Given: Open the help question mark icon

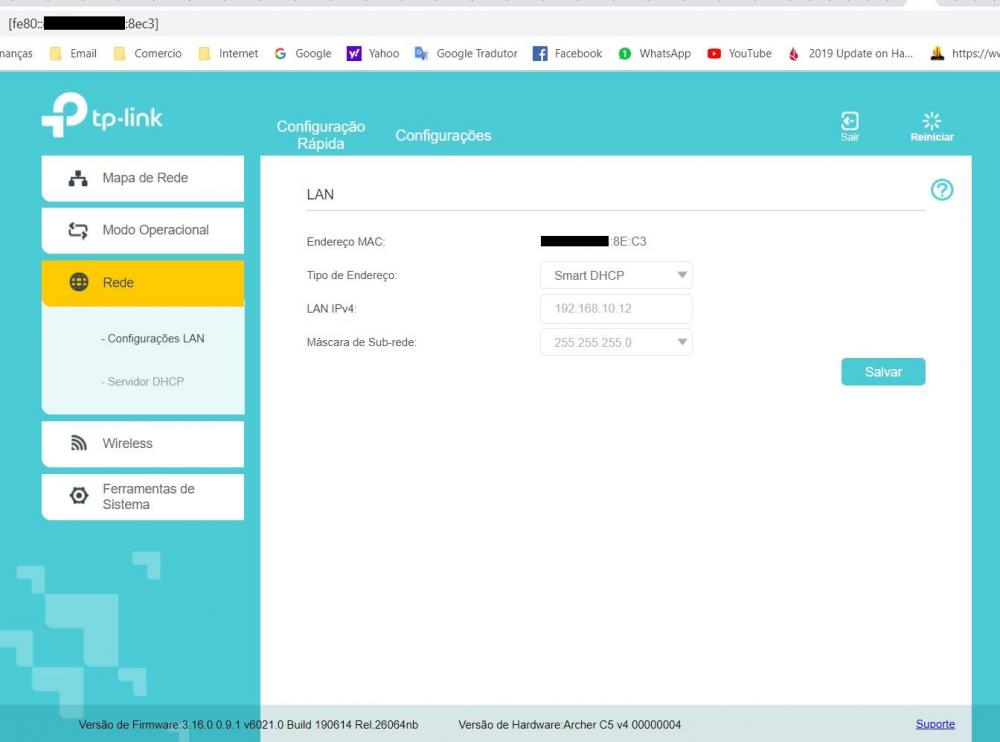Looking at the screenshot, I should (941, 190).
